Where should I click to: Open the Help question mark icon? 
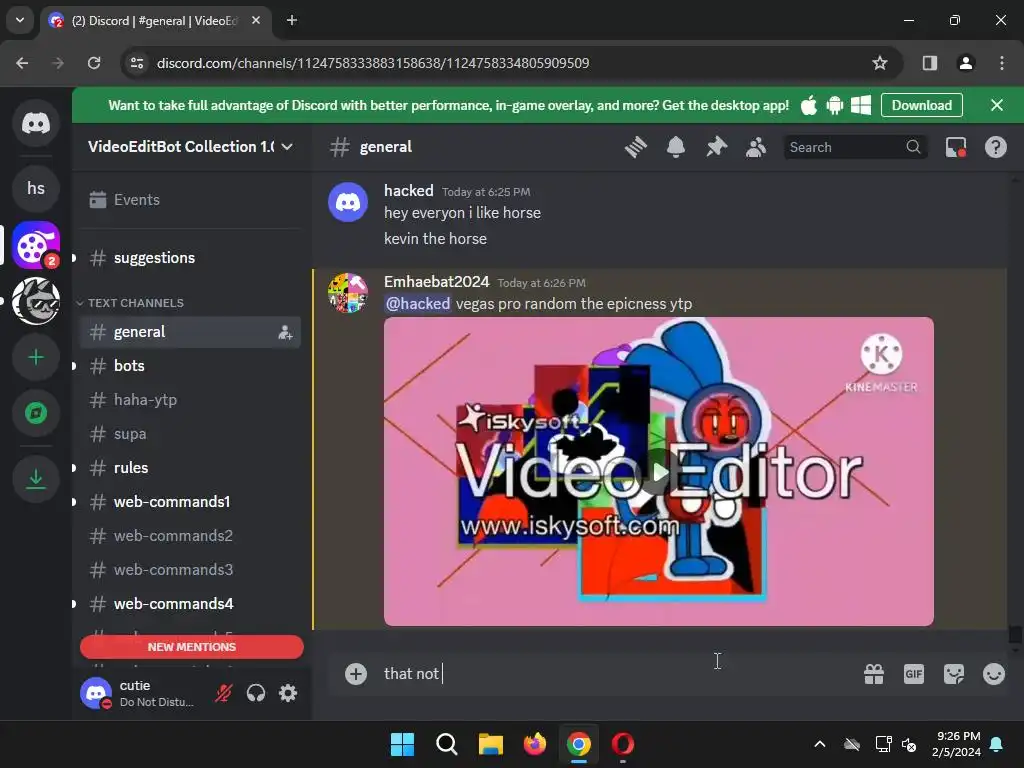995,148
